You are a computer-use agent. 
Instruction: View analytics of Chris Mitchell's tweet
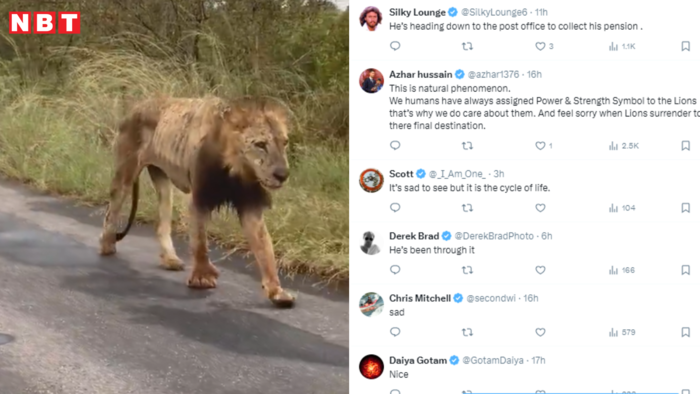click(x=622, y=332)
